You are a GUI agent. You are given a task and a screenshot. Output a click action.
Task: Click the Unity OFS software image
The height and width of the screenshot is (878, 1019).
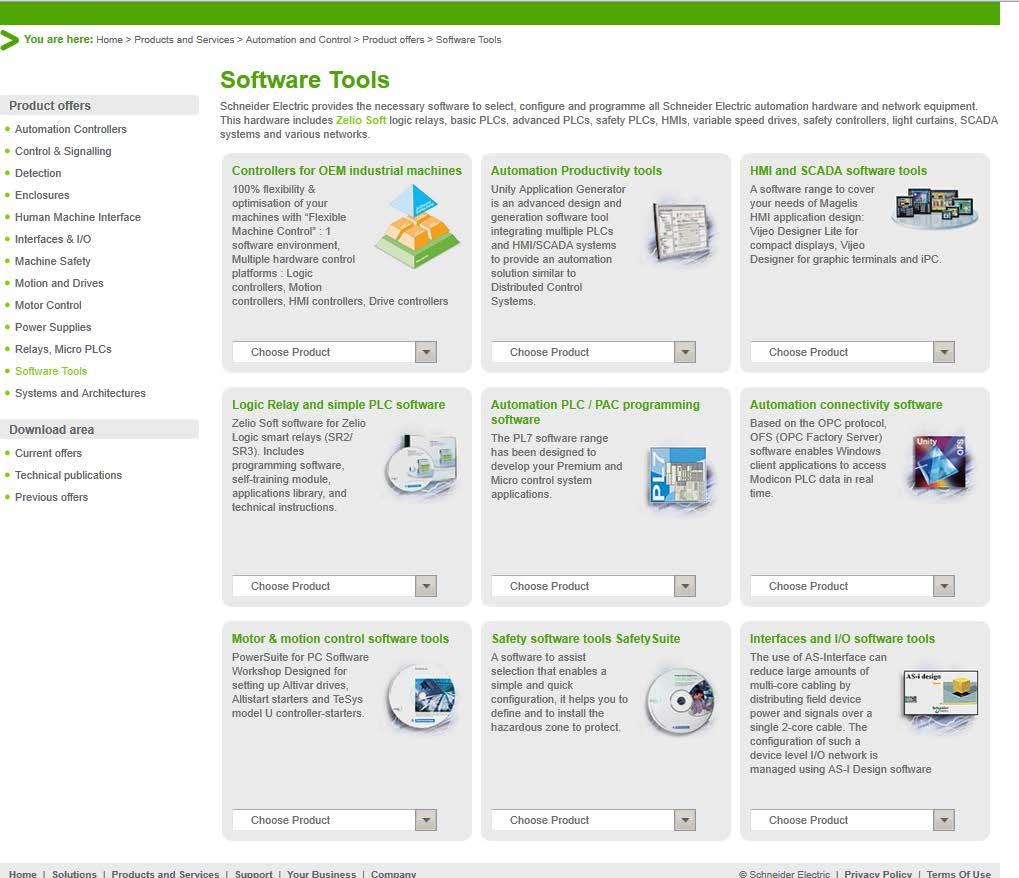pos(940,463)
